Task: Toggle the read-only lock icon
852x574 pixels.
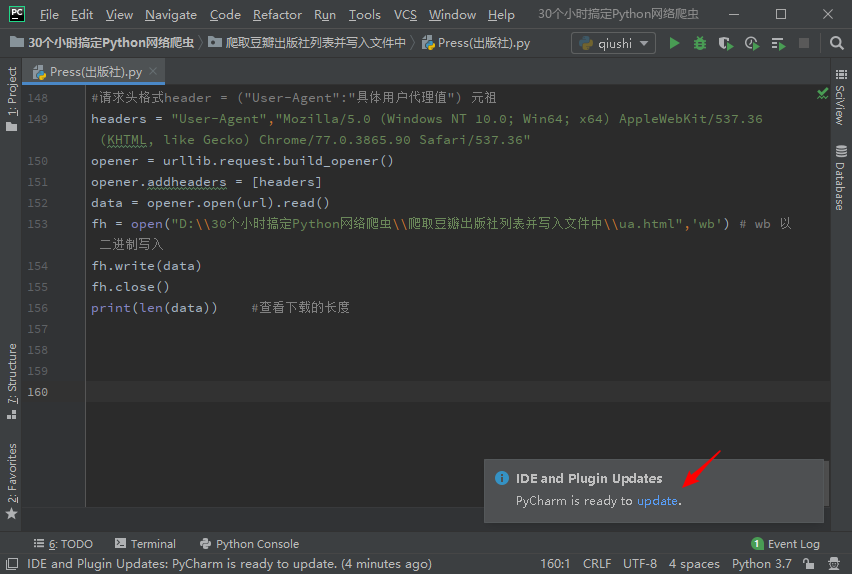Action: pos(811,564)
